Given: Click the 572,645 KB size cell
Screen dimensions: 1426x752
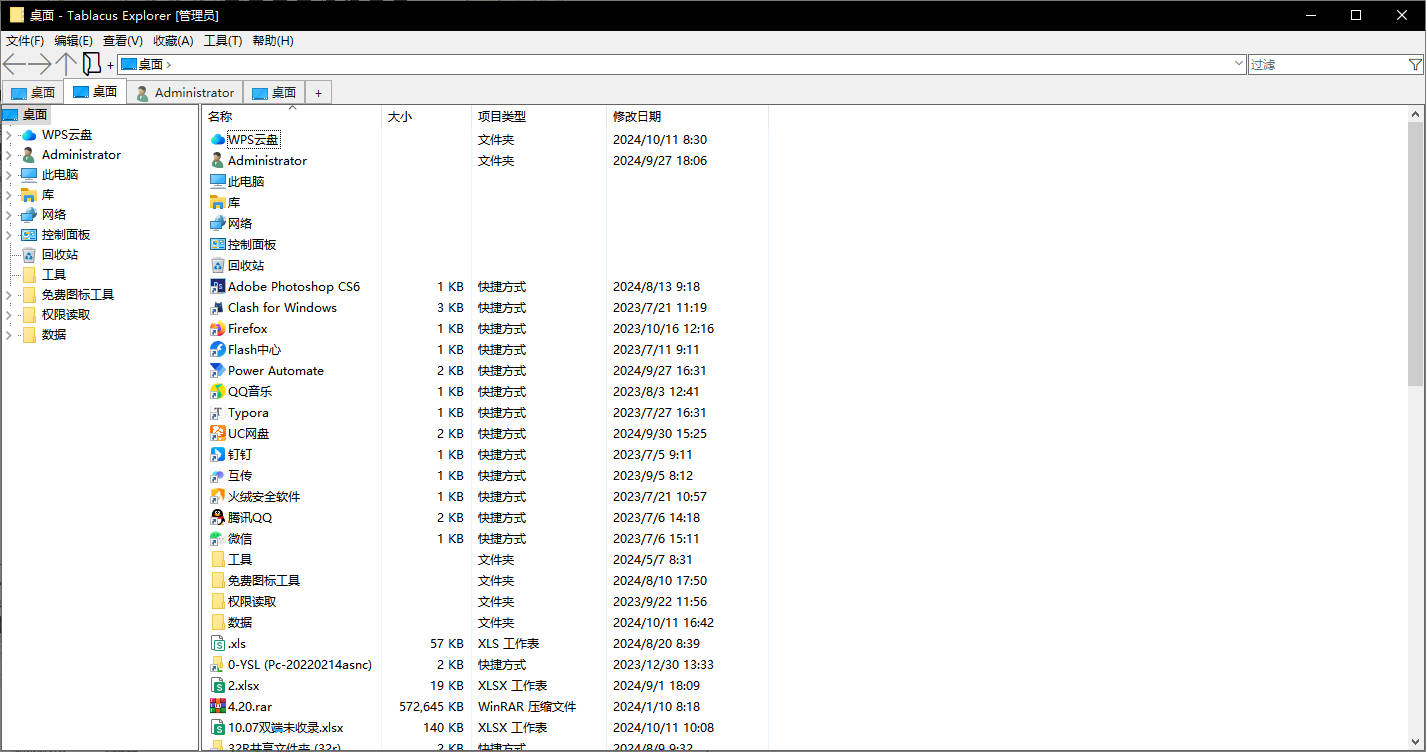Looking at the screenshot, I should 431,707.
